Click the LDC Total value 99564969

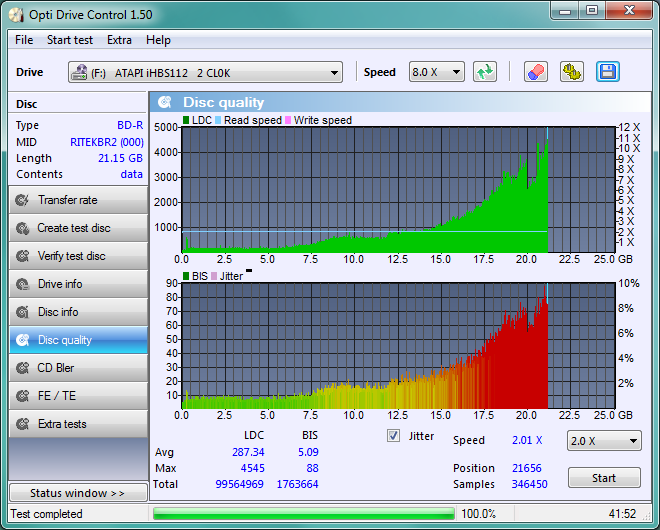(x=240, y=484)
